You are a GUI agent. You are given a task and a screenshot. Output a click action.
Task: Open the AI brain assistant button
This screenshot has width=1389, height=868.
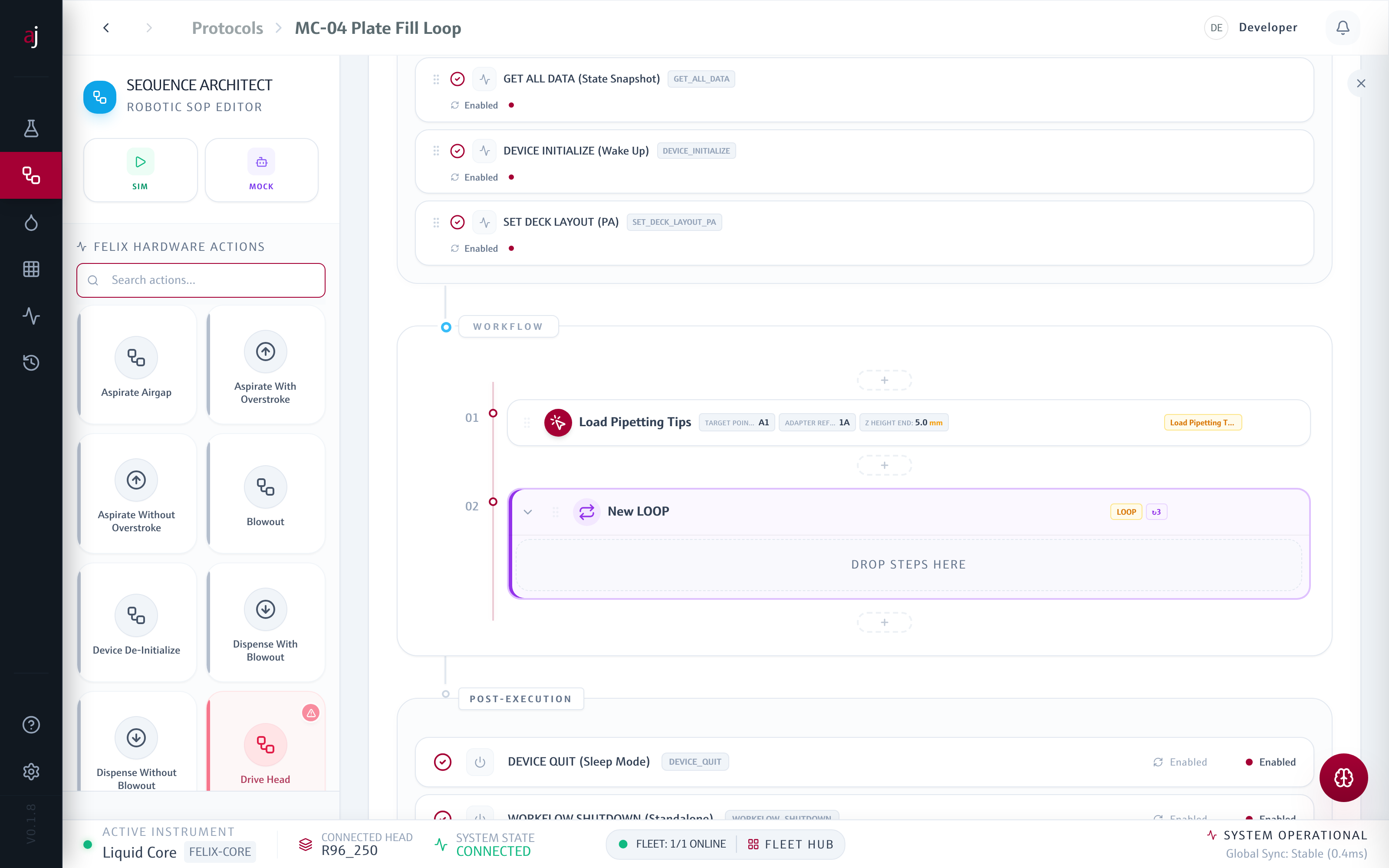tap(1343, 777)
